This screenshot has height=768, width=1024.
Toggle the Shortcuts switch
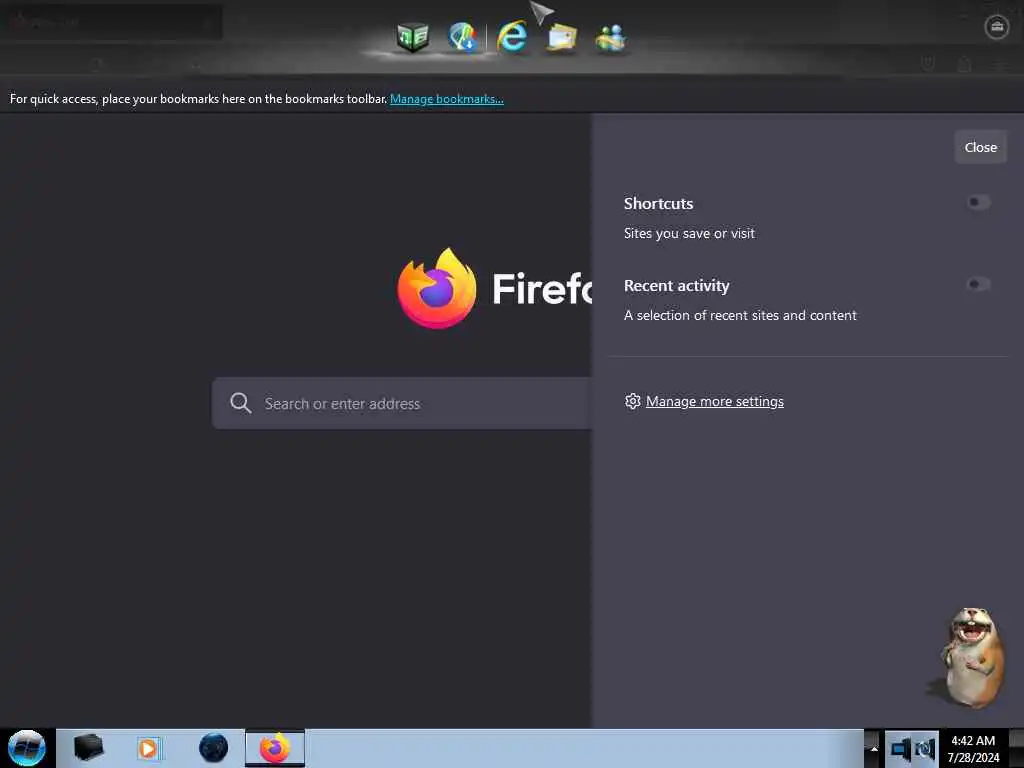pyautogui.click(x=978, y=202)
